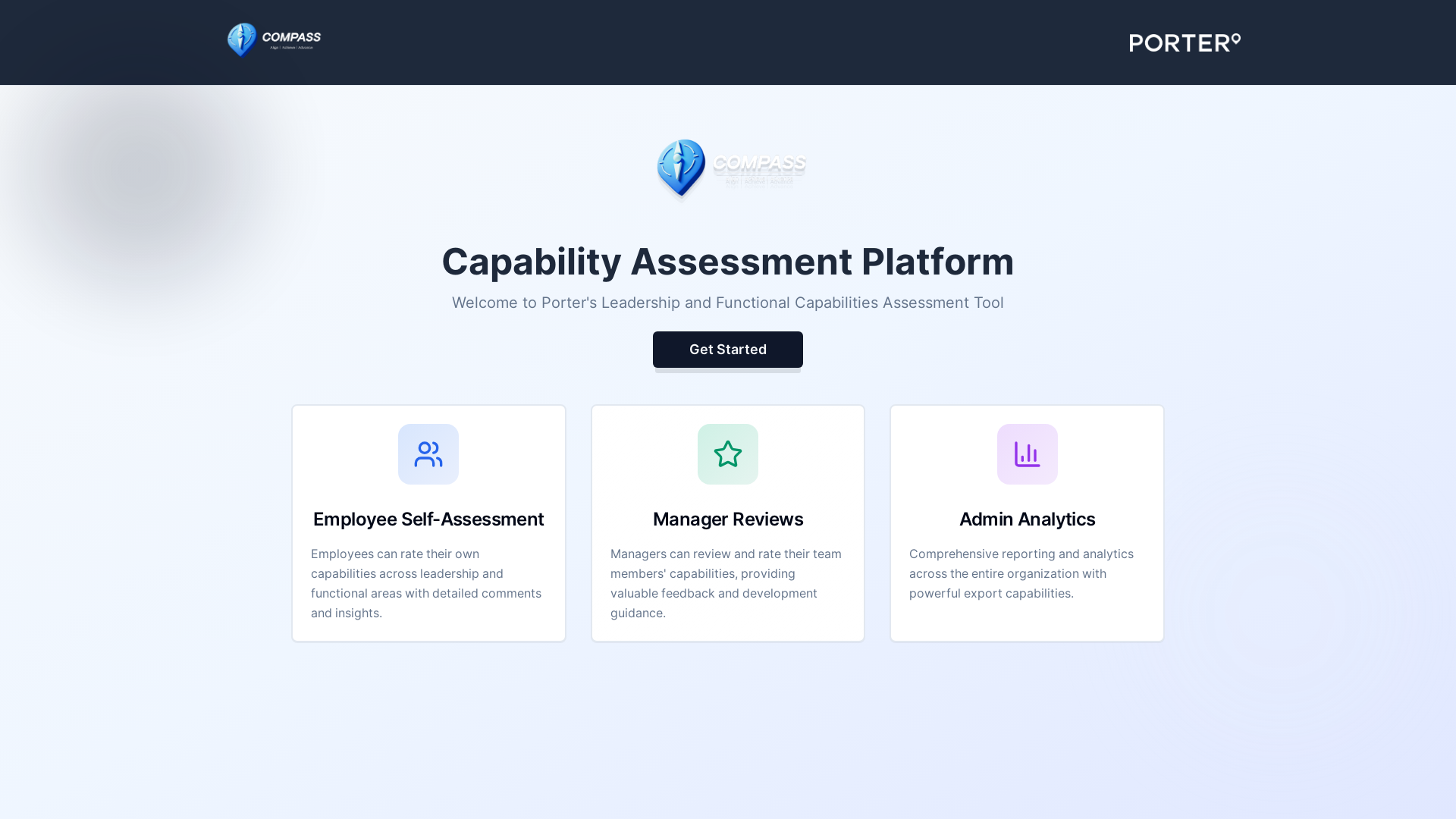Click the Employee Self-Assessment description text
The height and width of the screenshot is (819, 1456).
pos(427,583)
